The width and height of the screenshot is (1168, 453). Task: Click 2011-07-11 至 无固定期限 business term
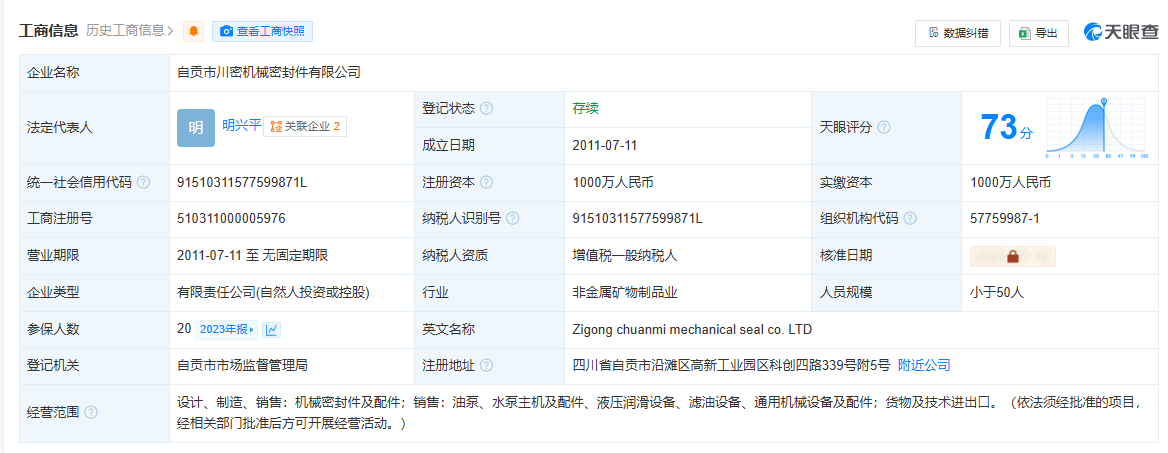(253, 256)
